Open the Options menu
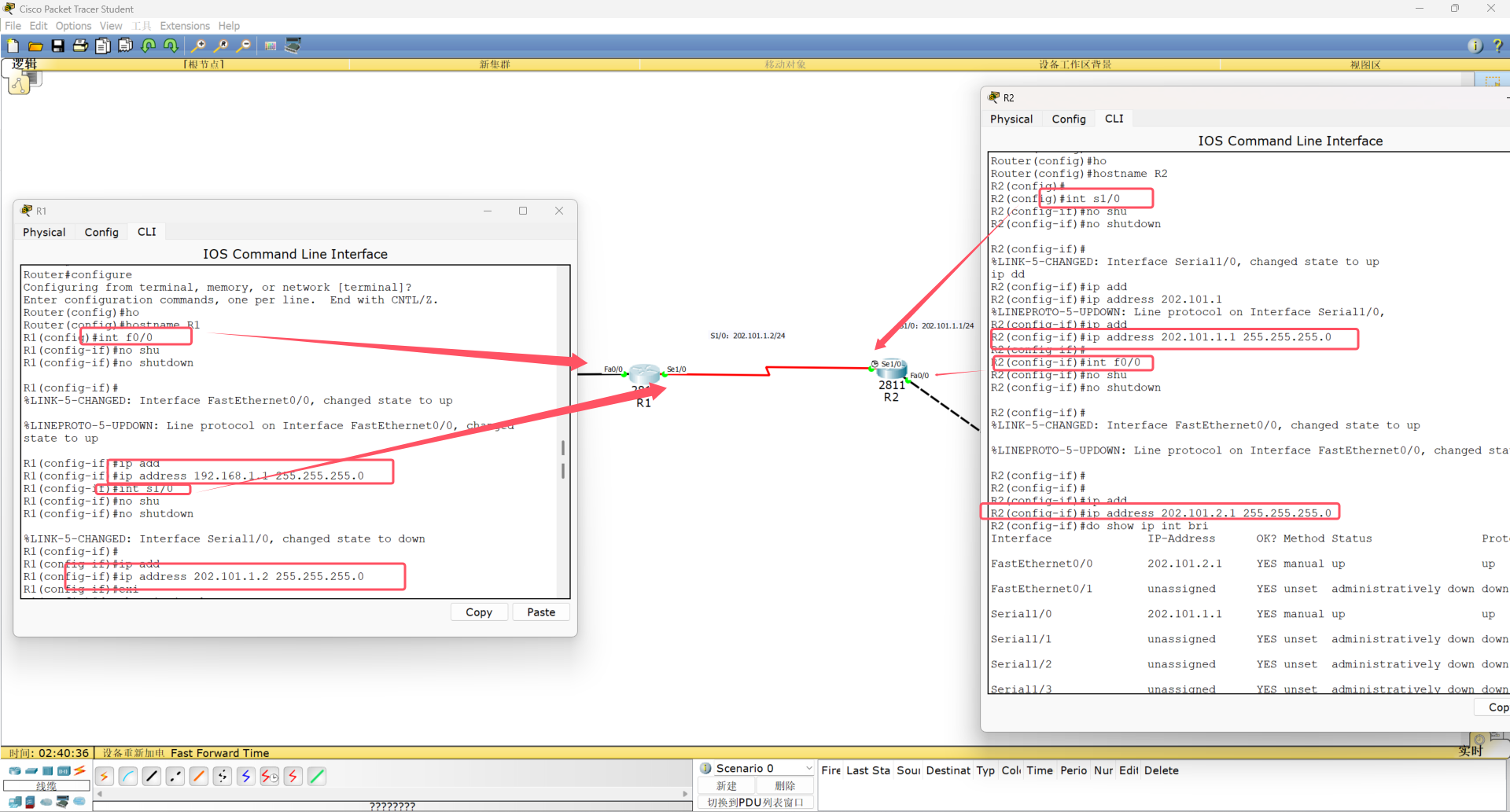1510x812 pixels. (x=73, y=26)
